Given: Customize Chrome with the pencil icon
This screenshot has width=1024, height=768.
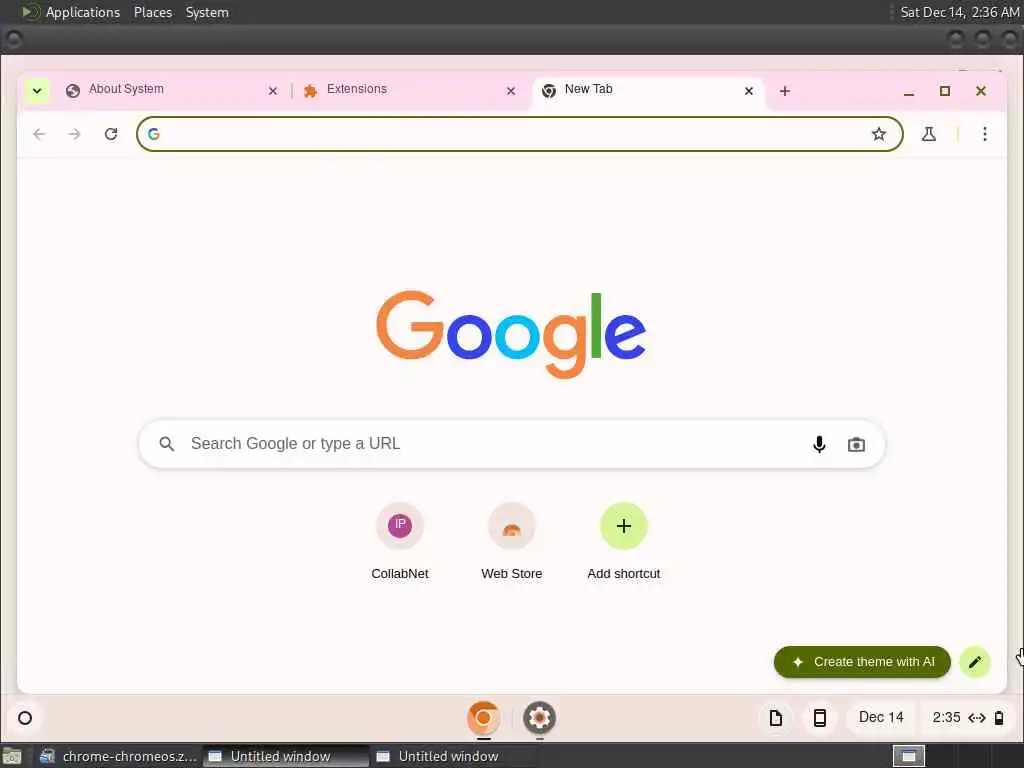Looking at the screenshot, I should coord(975,662).
